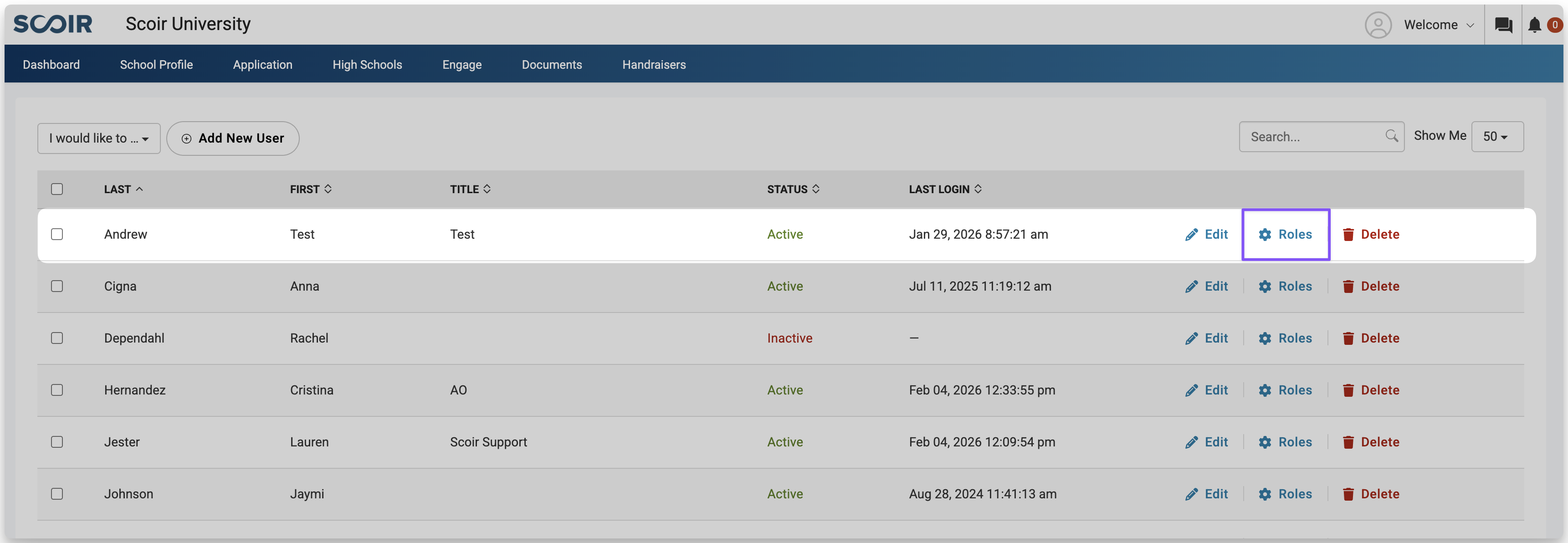Image resolution: width=1568 pixels, height=543 pixels.
Task: Click pencil edit icon for Cigna
Action: coord(1191,287)
